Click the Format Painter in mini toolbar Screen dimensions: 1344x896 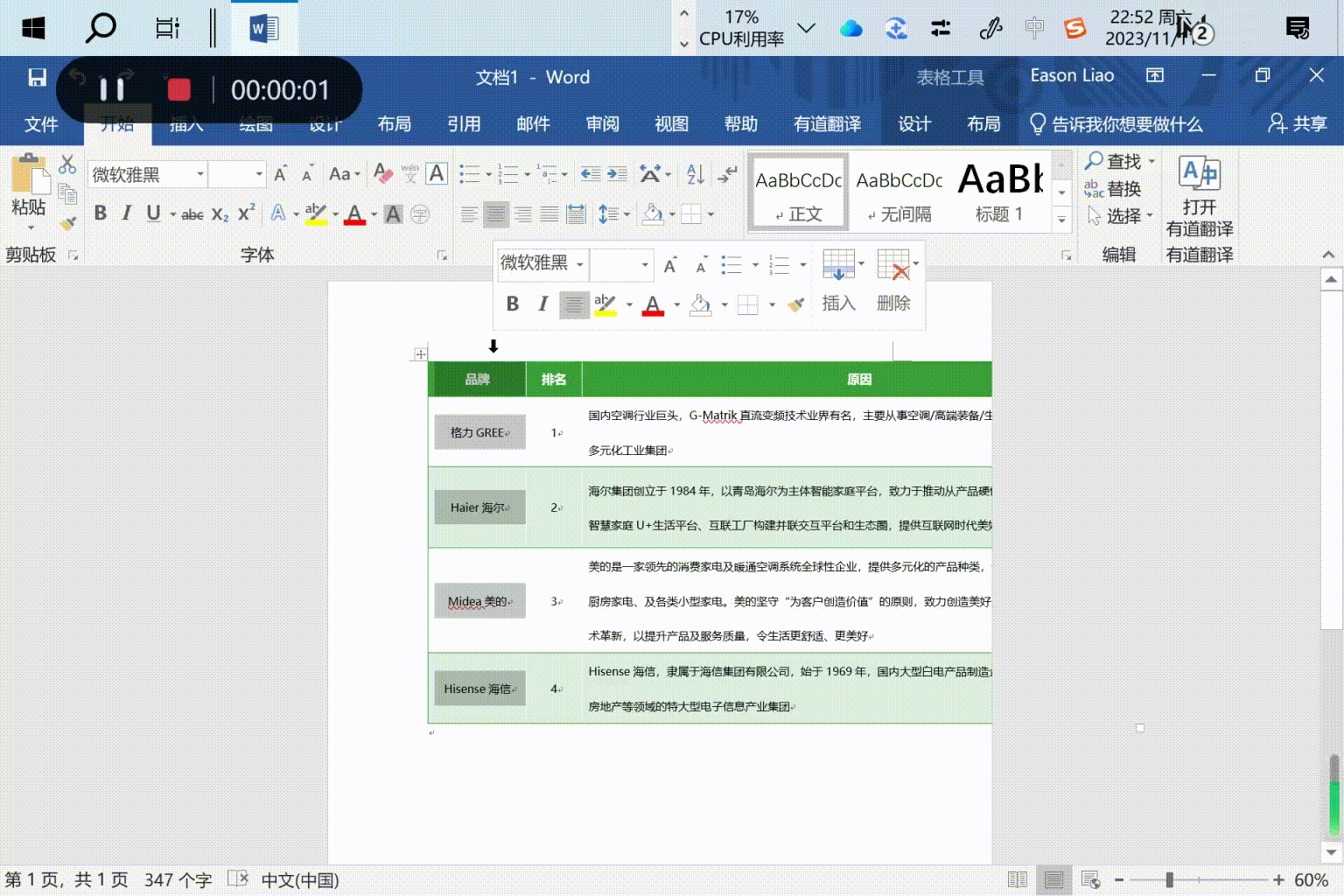coord(795,304)
